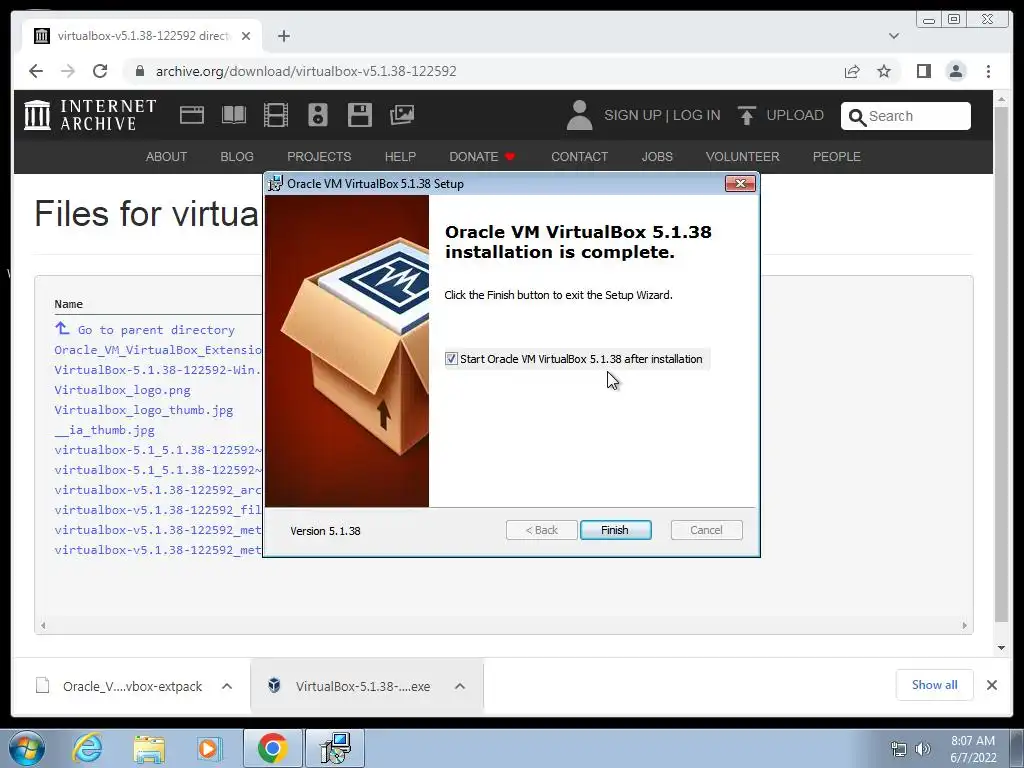The image size is (1024, 768).
Task: Open the VOLUNTEER menu item
Action: 743,157
